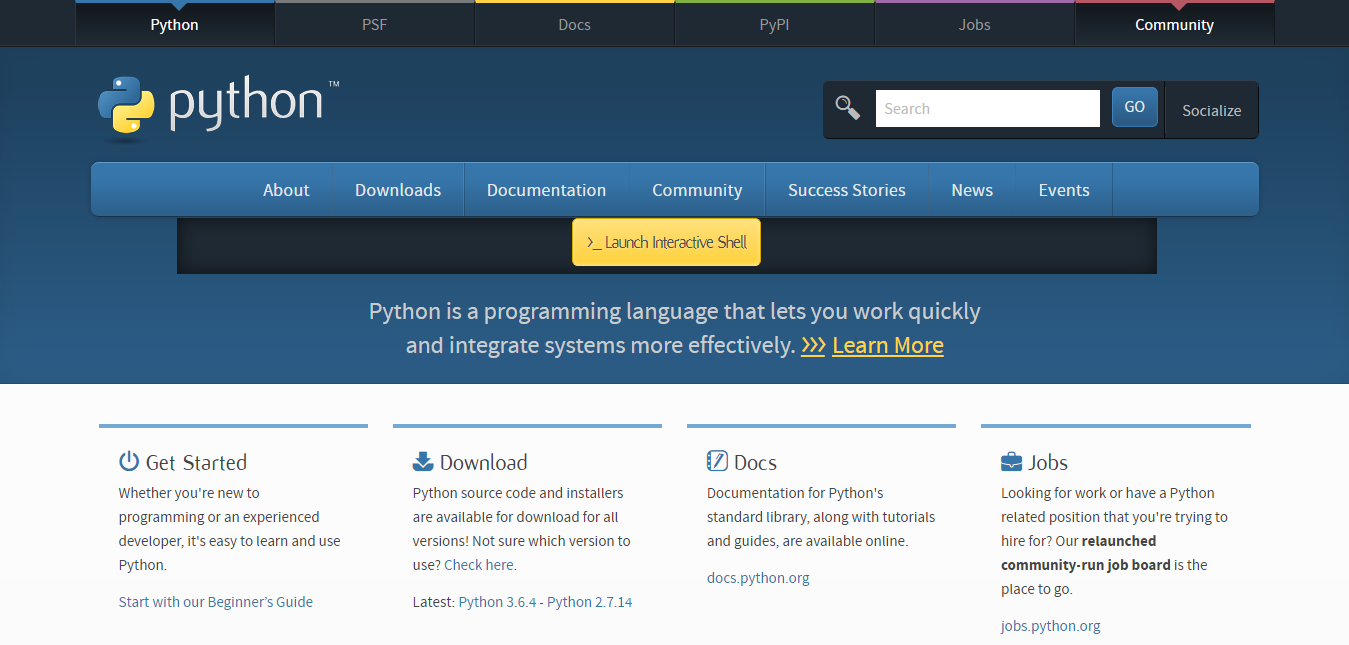Click inside the Search input field
This screenshot has width=1349, height=645.
(987, 107)
